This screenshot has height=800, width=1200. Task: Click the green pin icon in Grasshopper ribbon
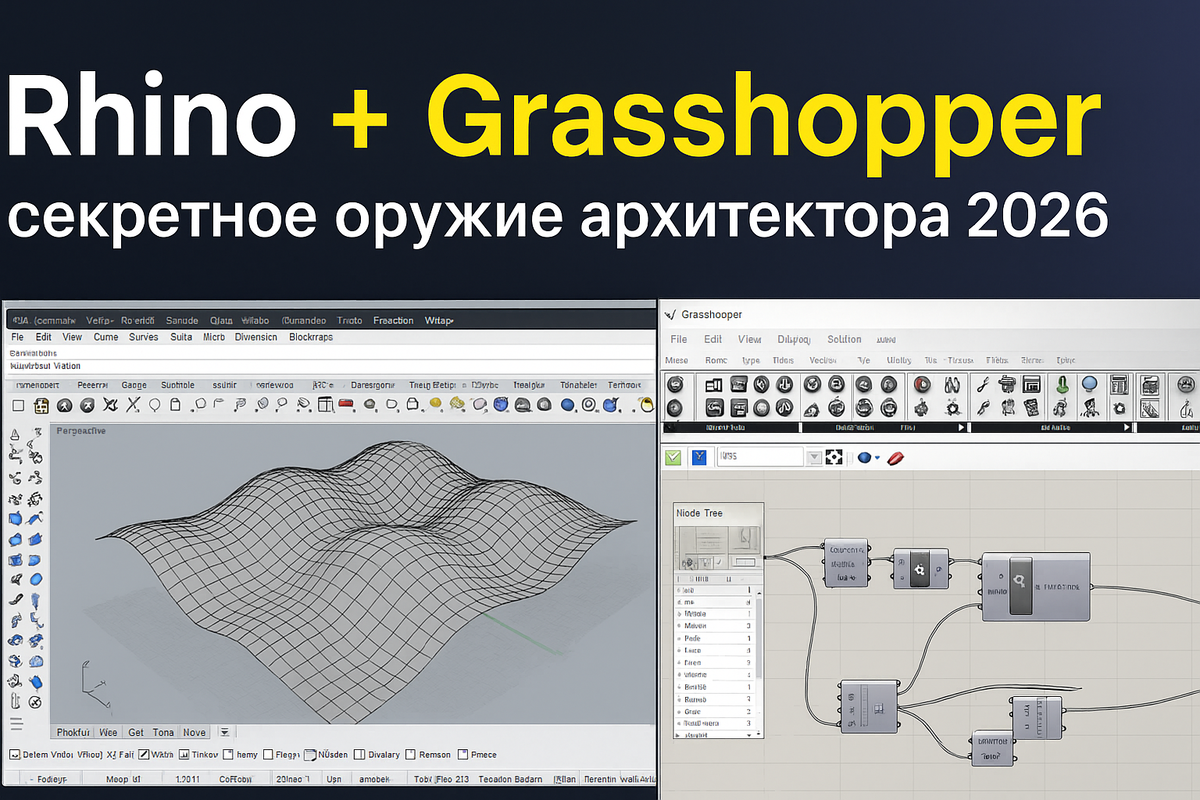point(1063,383)
